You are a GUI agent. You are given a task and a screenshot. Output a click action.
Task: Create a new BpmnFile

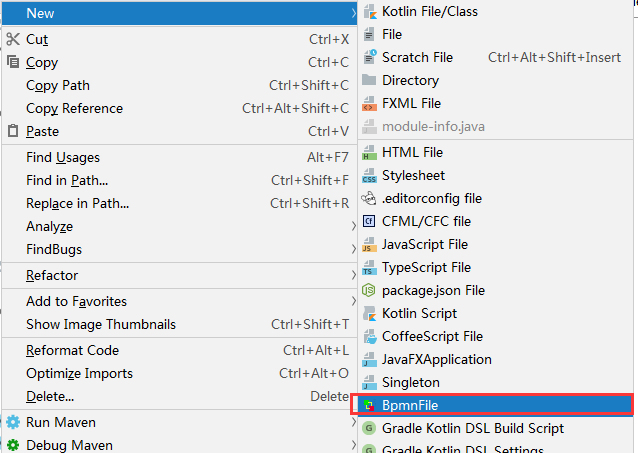tap(496, 405)
